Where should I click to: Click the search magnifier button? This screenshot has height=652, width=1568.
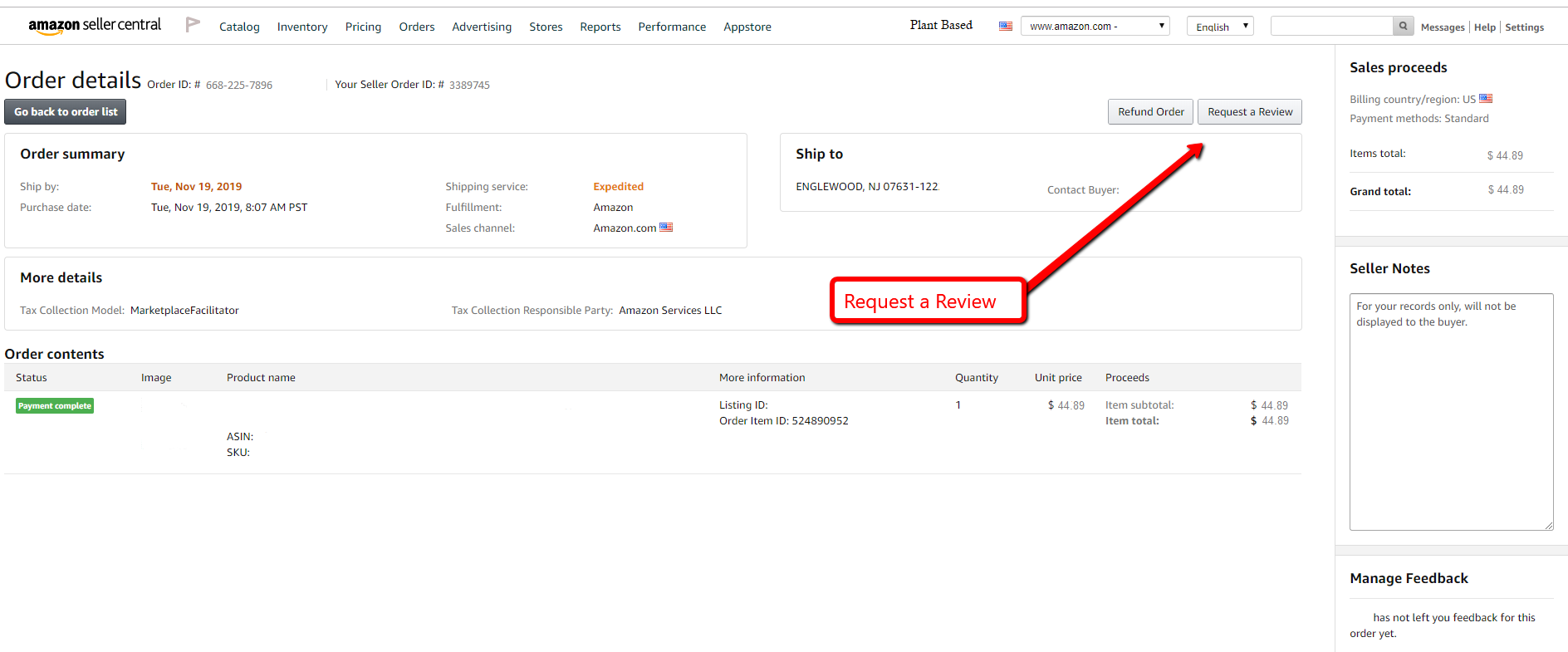click(1403, 26)
